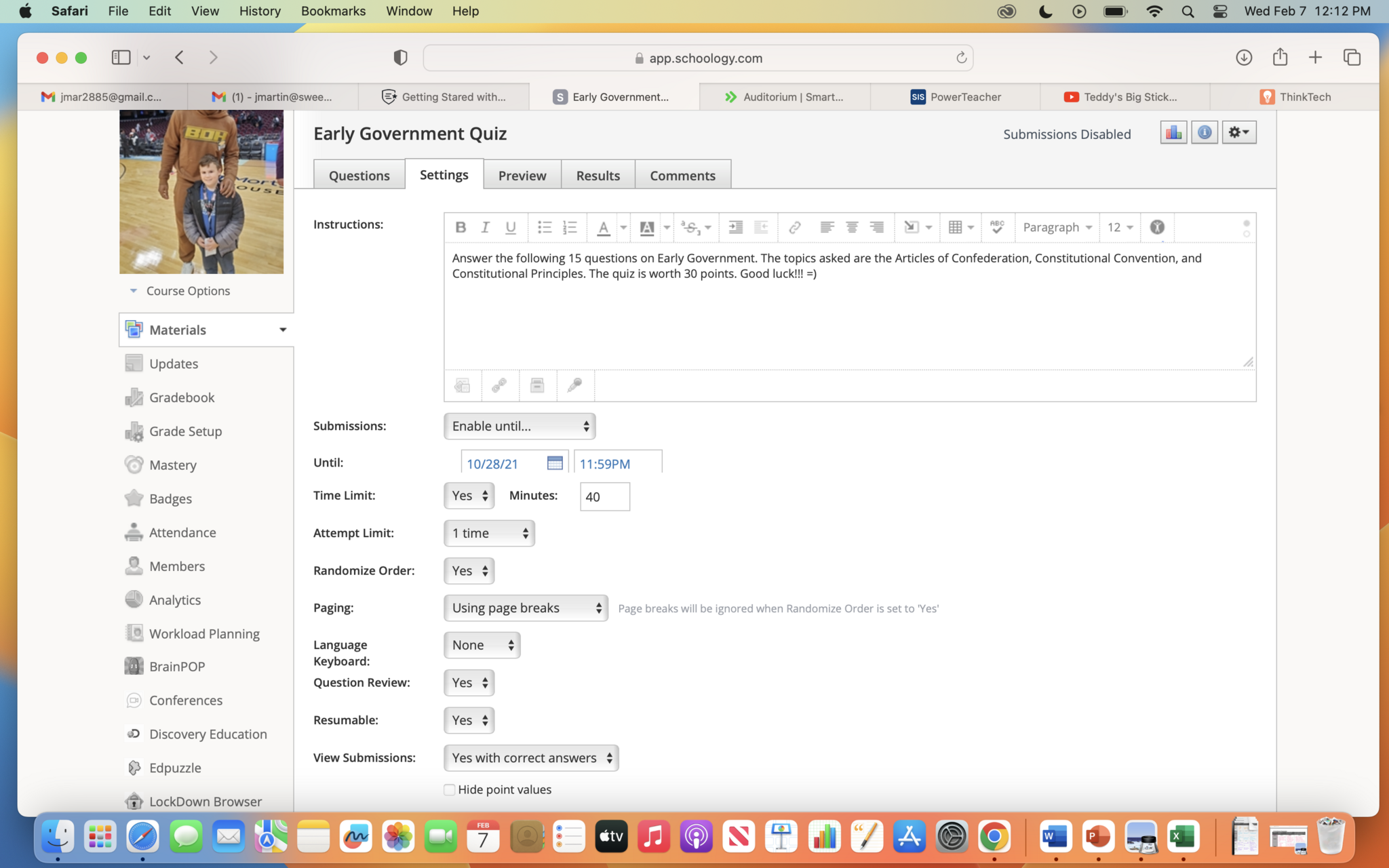Click the insert link icon in toolbar

(x=794, y=227)
